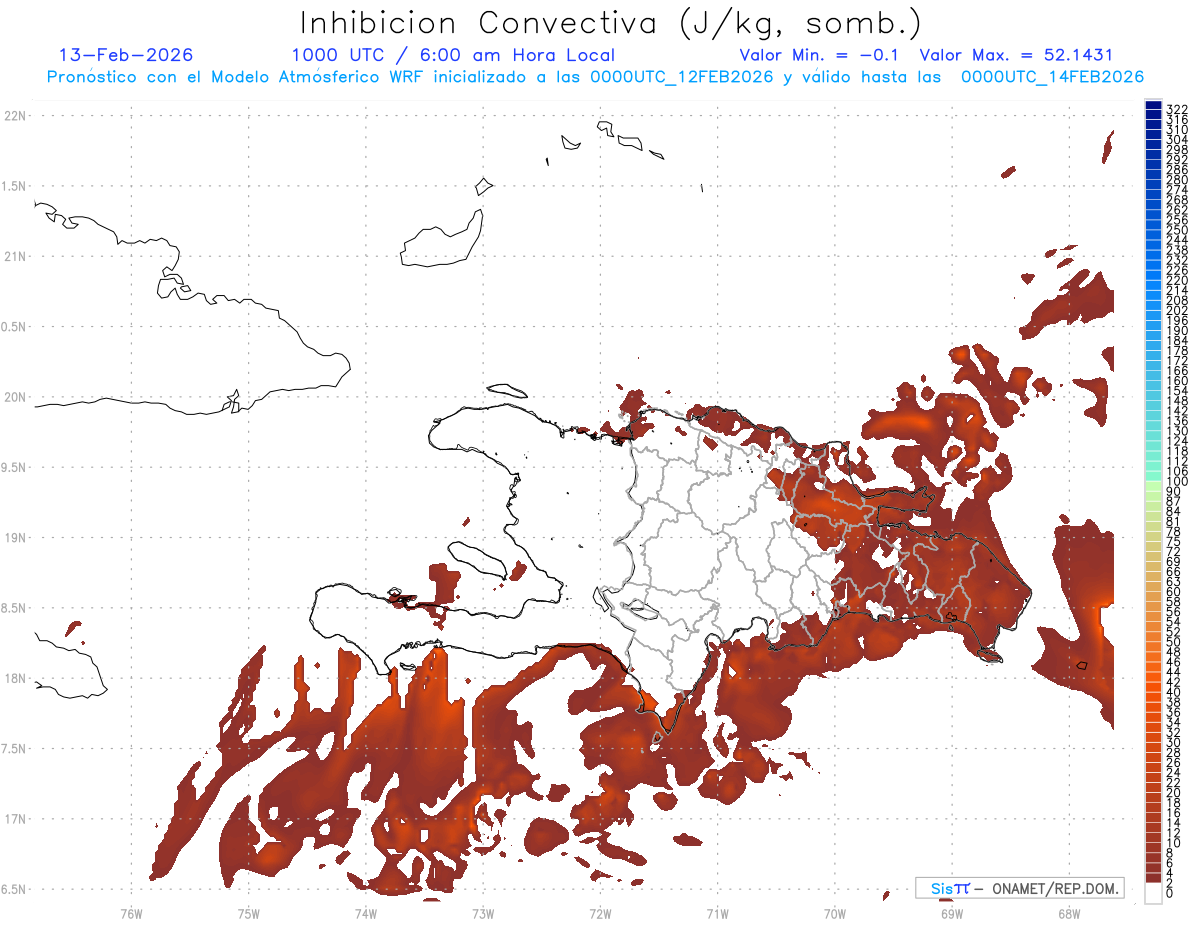The width and height of the screenshot is (1200, 927).
Task: Click the "71W" longitude label
Action: point(717,913)
